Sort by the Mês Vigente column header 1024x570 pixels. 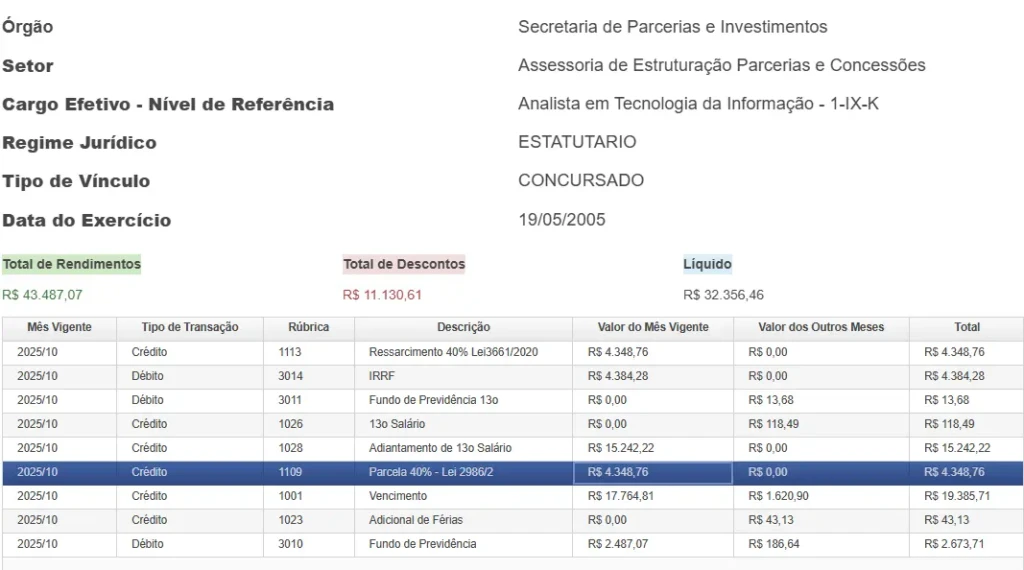click(x=59, y=327)
